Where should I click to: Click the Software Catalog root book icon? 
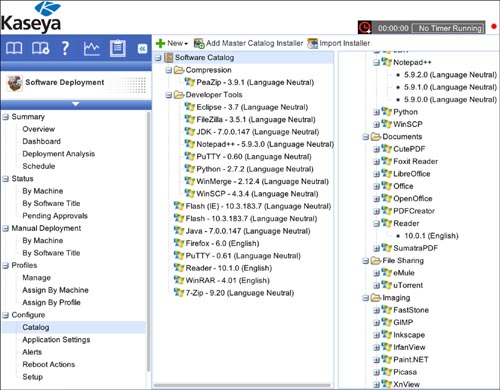(169, 58)
